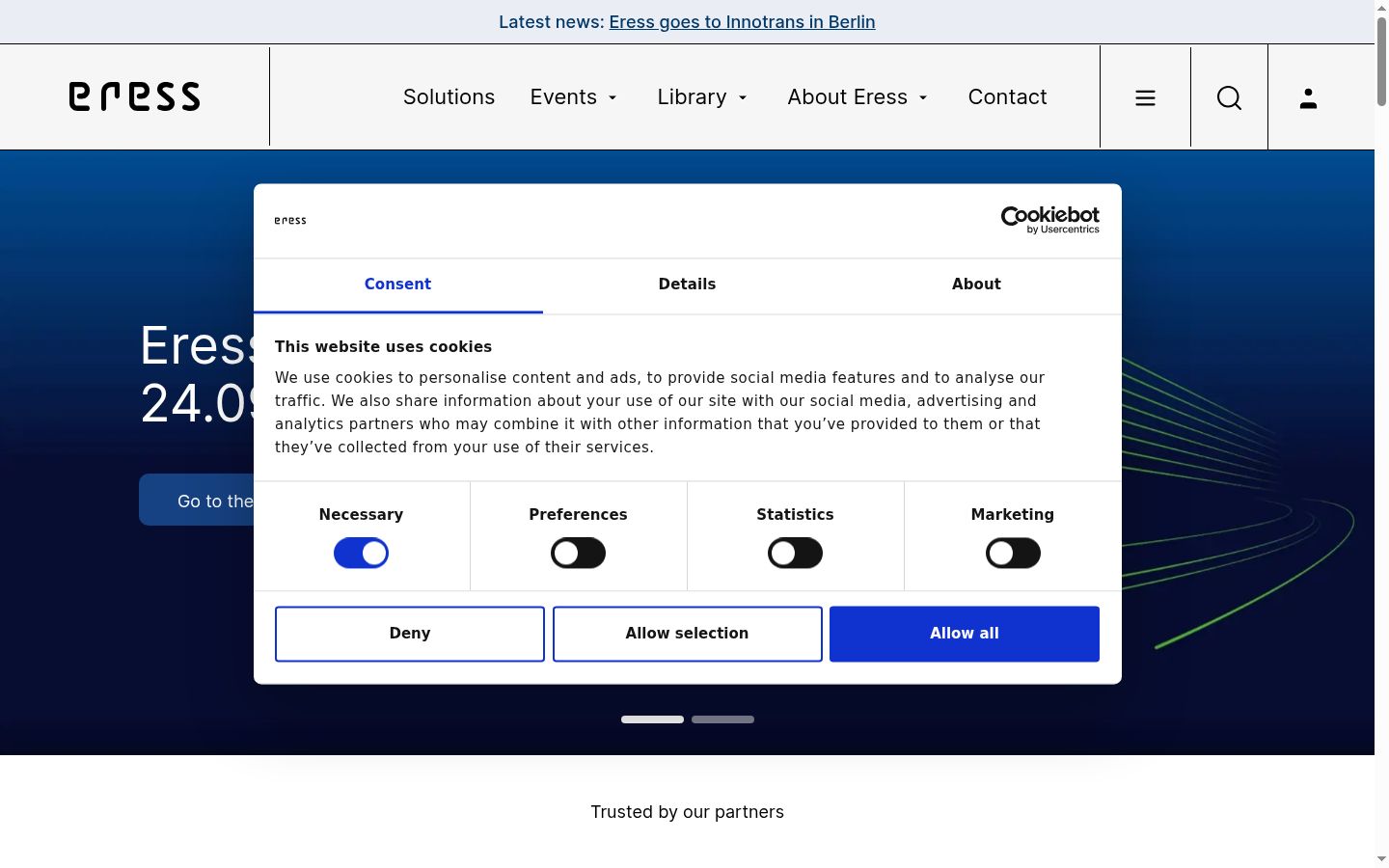Image resolution: width=1389 pixels, height=868 pixels.
Task: Click the Deny button
Action: click(410, 634)
